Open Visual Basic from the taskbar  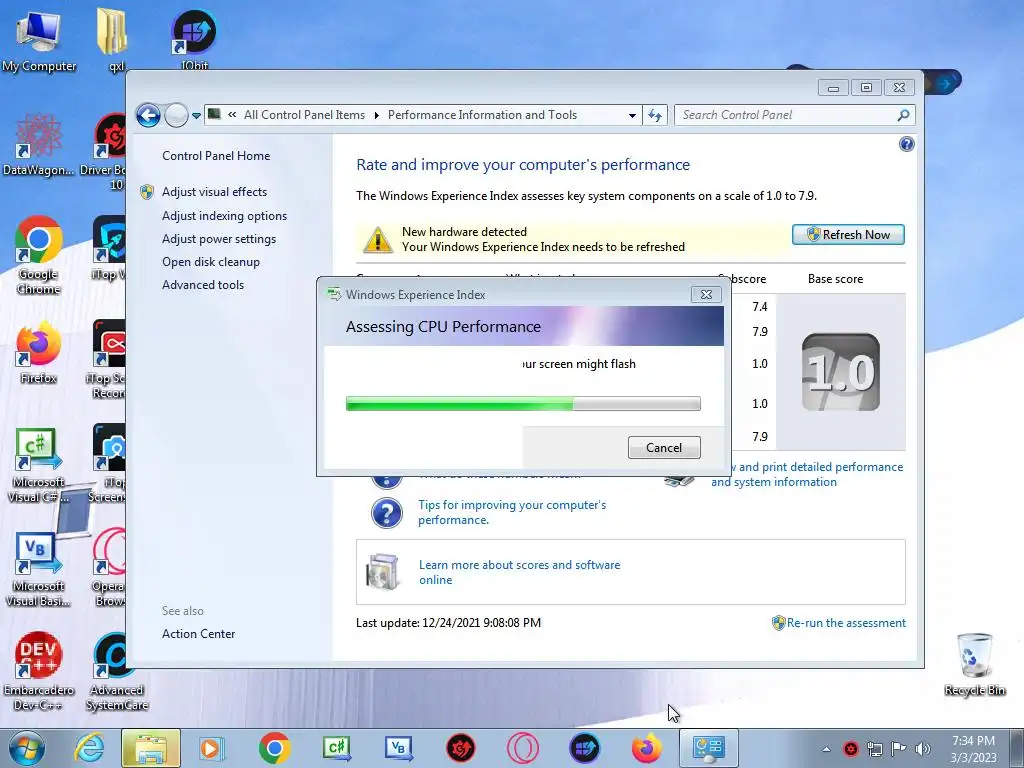coord(398,748)
